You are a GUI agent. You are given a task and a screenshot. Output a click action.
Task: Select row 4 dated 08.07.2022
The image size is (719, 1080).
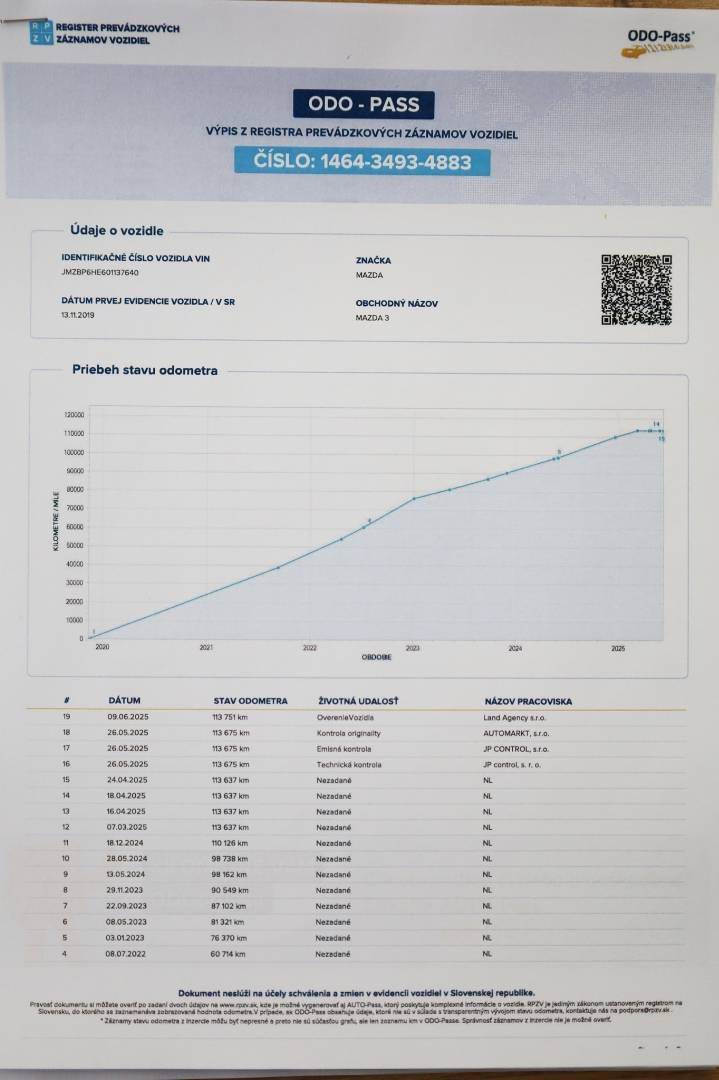coord(356,954)
